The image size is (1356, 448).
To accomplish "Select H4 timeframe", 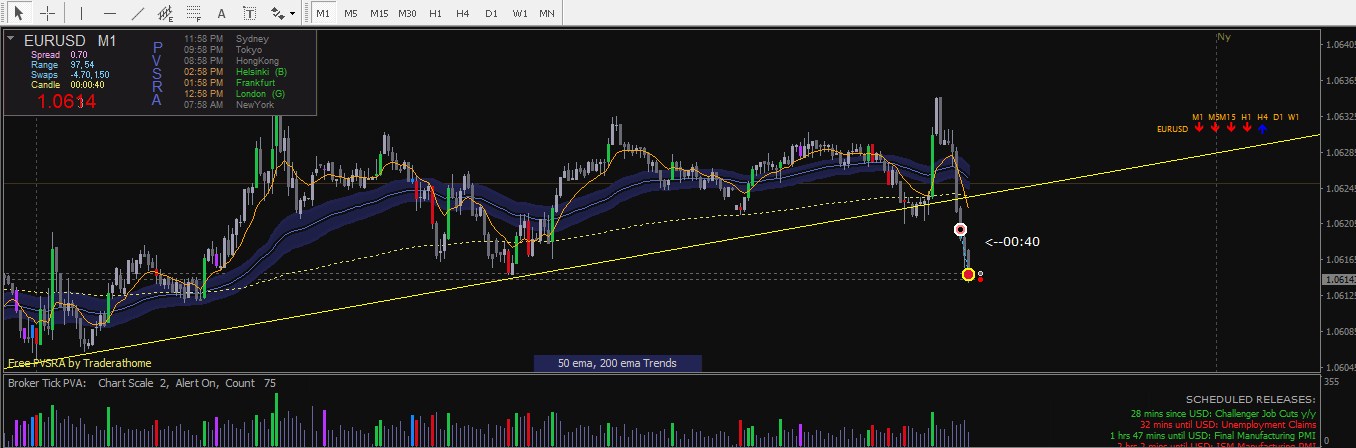I will point(462,14).
